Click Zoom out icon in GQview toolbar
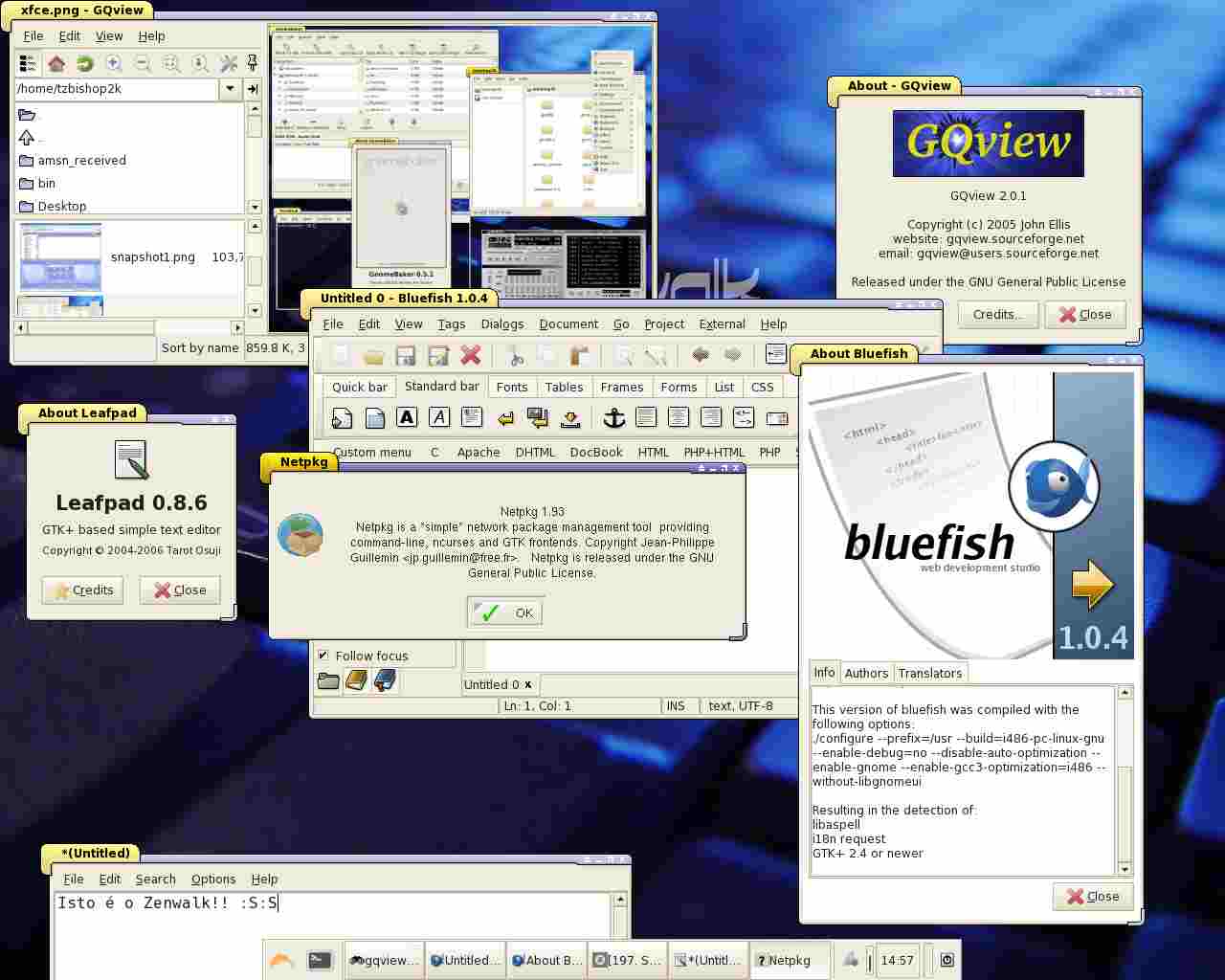Screen dimensions: 1225x980 coord(143,63)
